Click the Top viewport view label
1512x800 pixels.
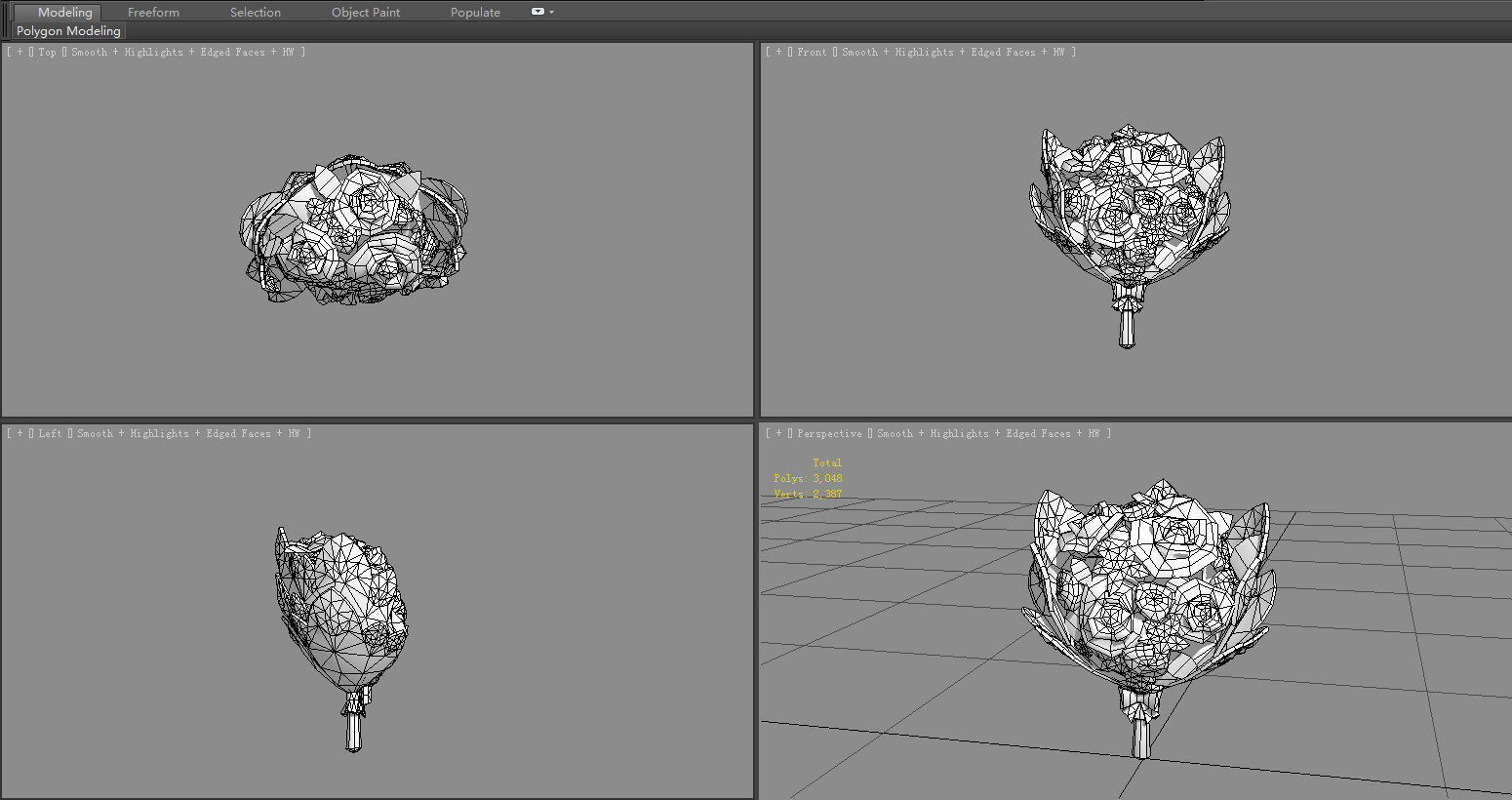pyautogui.click(x=47, y=53)
